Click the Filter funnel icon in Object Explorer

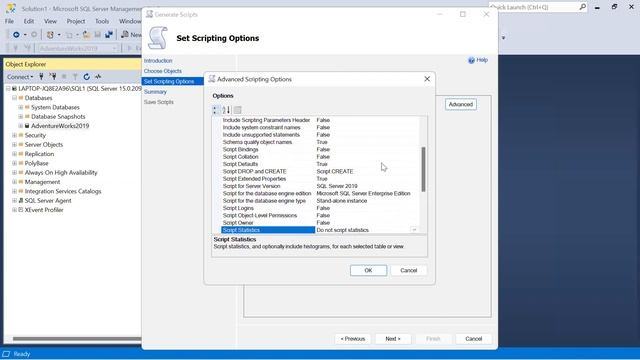tap(75, 76)
